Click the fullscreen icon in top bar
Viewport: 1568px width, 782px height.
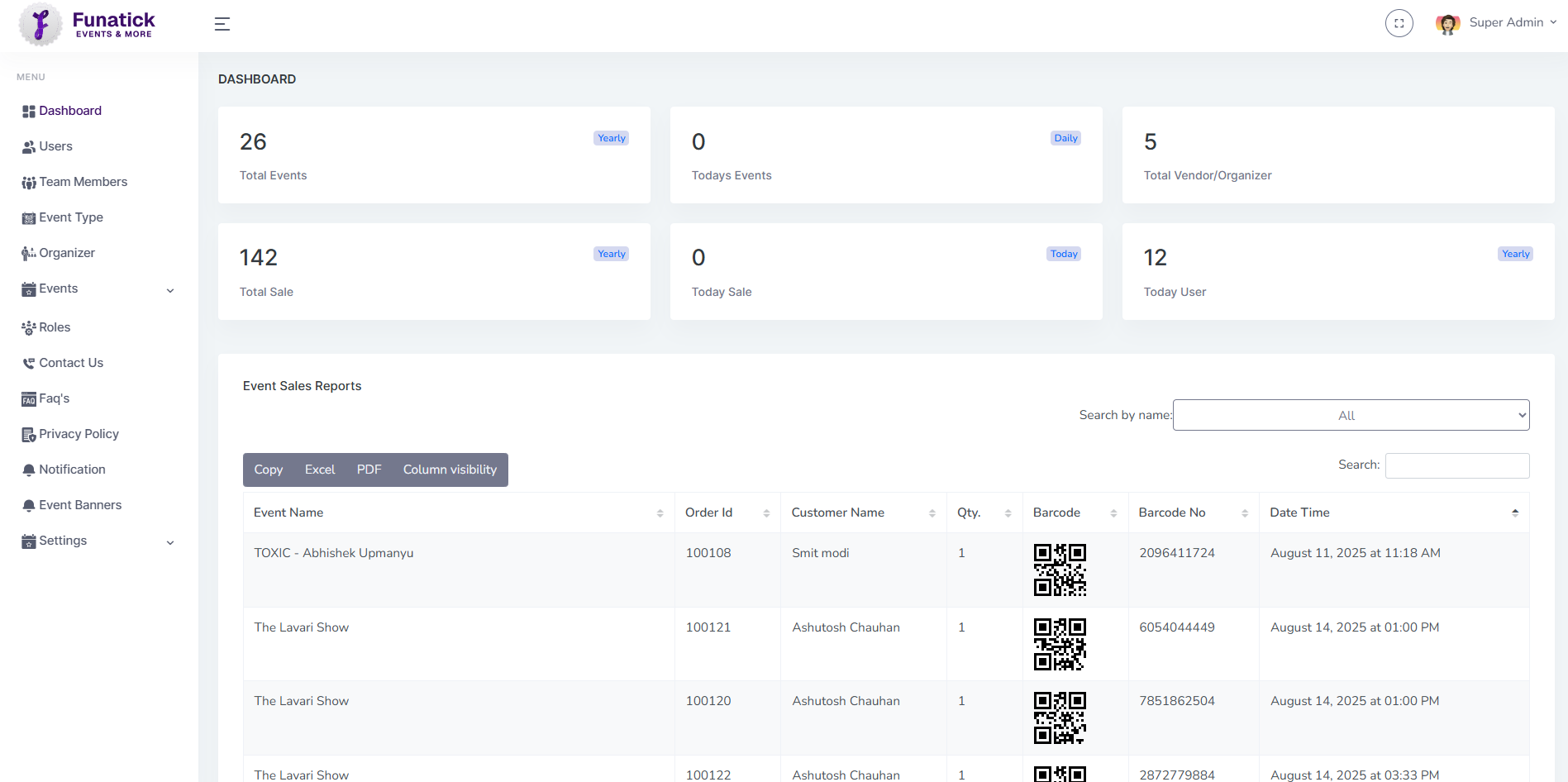tap(1399, 23)
